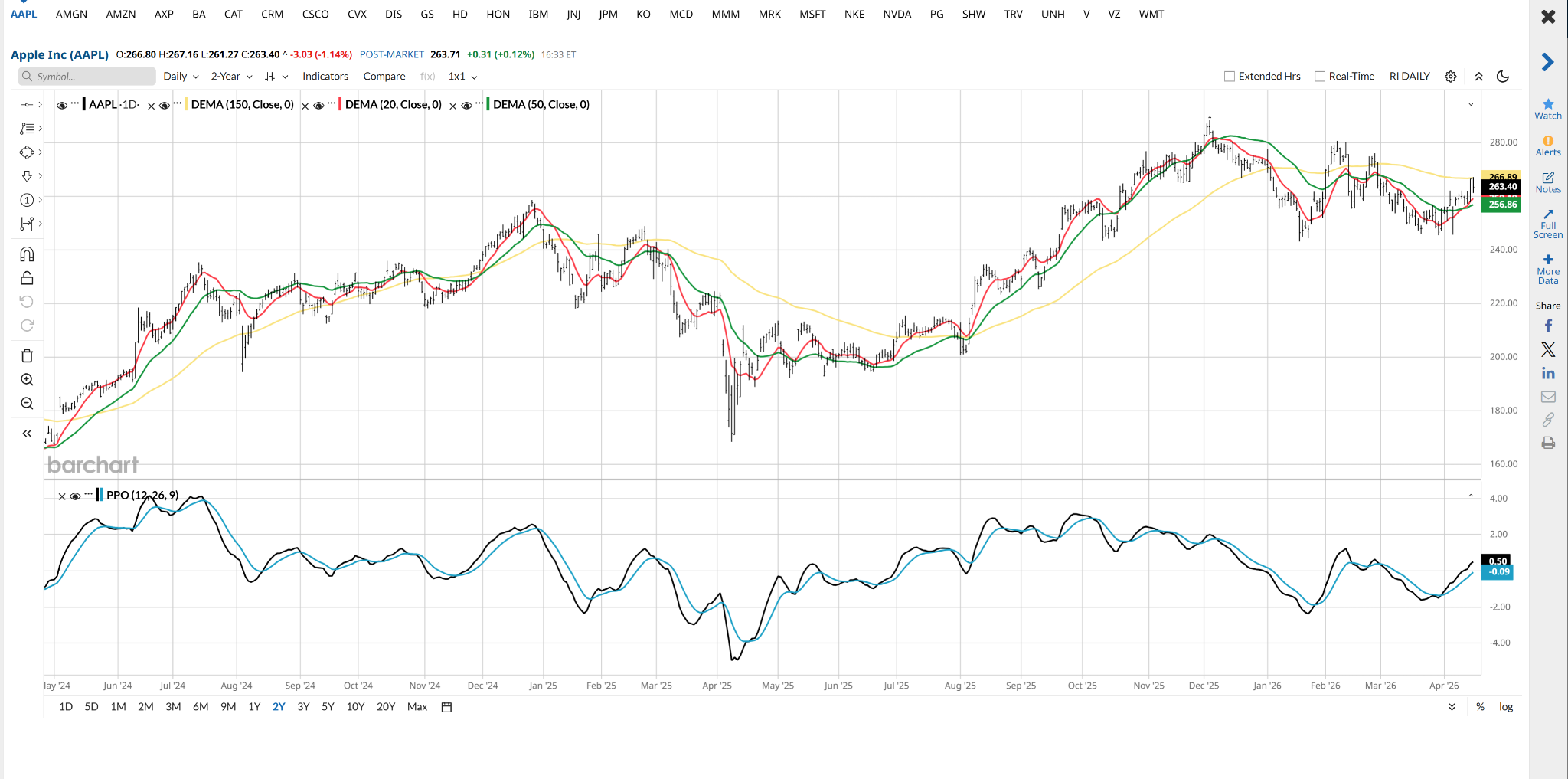Open the Indicators menu
1568x779 pixels.
tap(325, 77)
